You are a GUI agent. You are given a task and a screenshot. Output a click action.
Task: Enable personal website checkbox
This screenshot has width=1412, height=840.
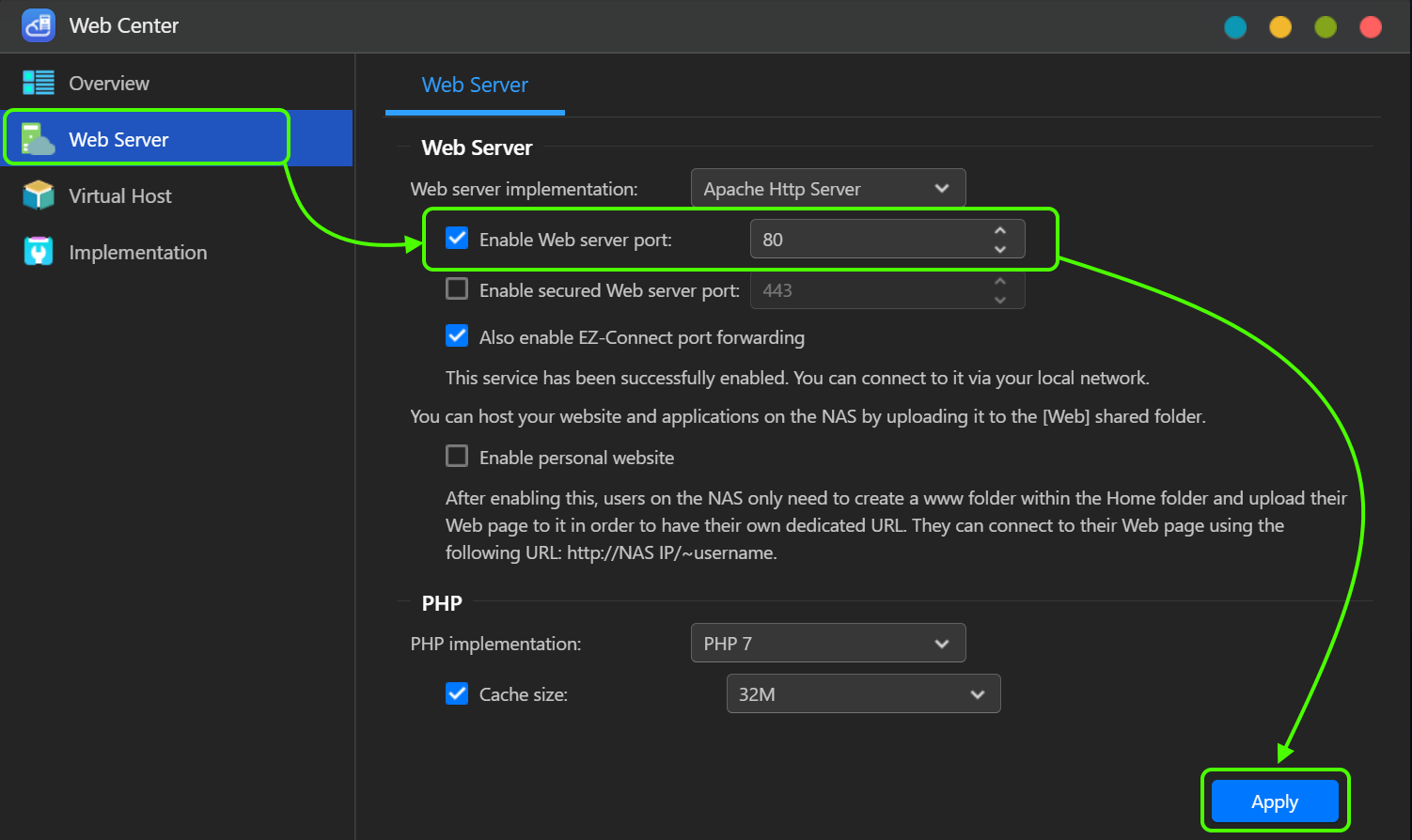click(457, 456)
